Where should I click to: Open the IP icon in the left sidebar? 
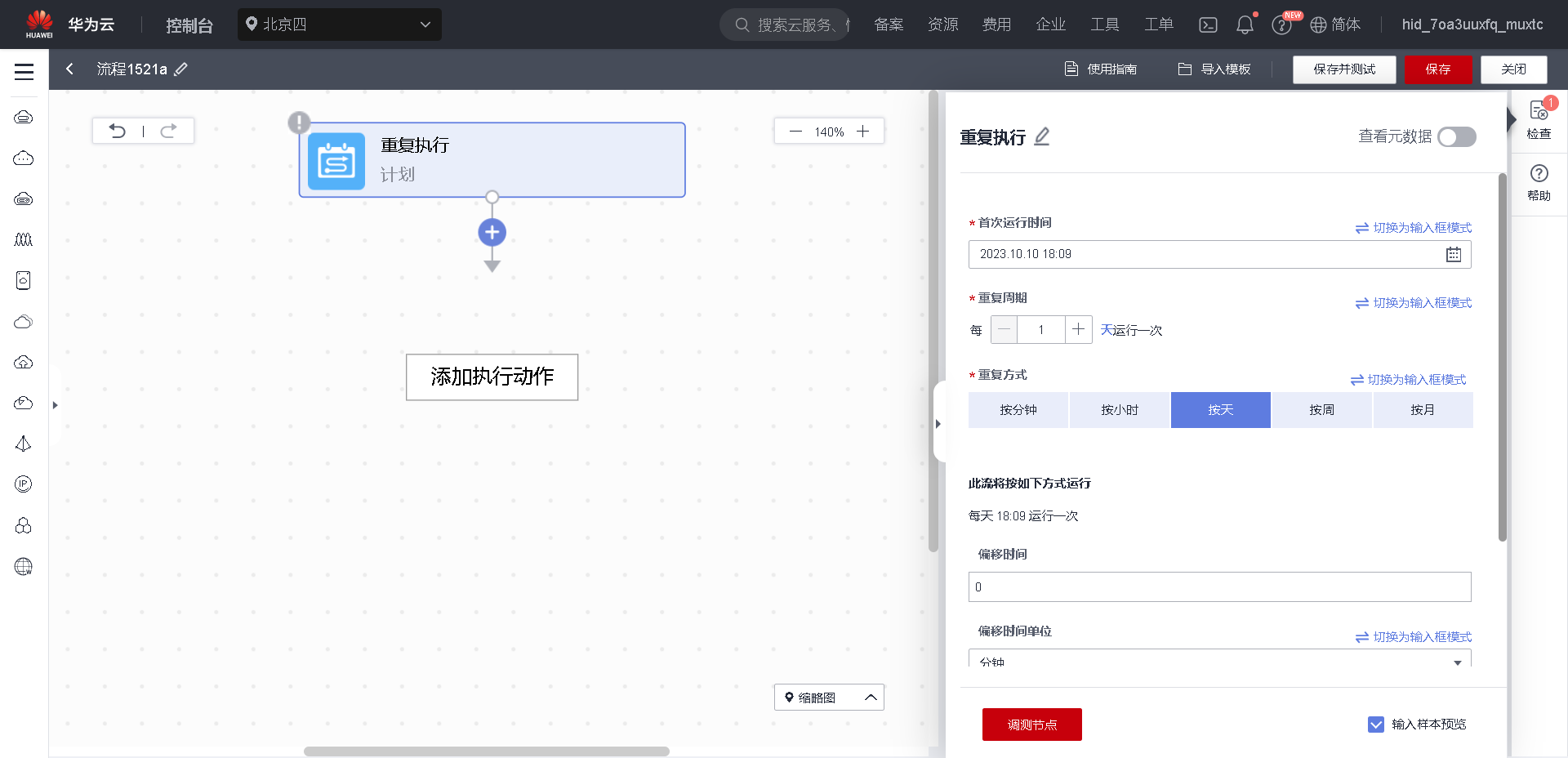(24, 484)
